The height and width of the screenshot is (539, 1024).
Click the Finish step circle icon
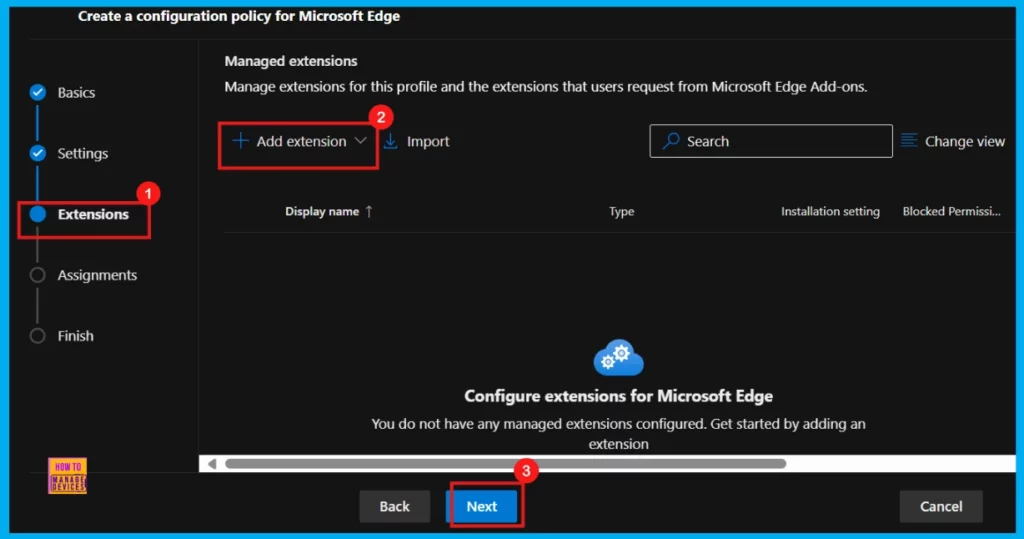[x=38, y=336]
